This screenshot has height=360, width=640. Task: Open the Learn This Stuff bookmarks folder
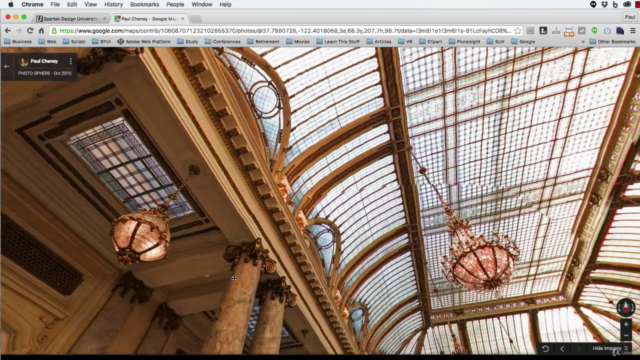(x=338, y=42)
